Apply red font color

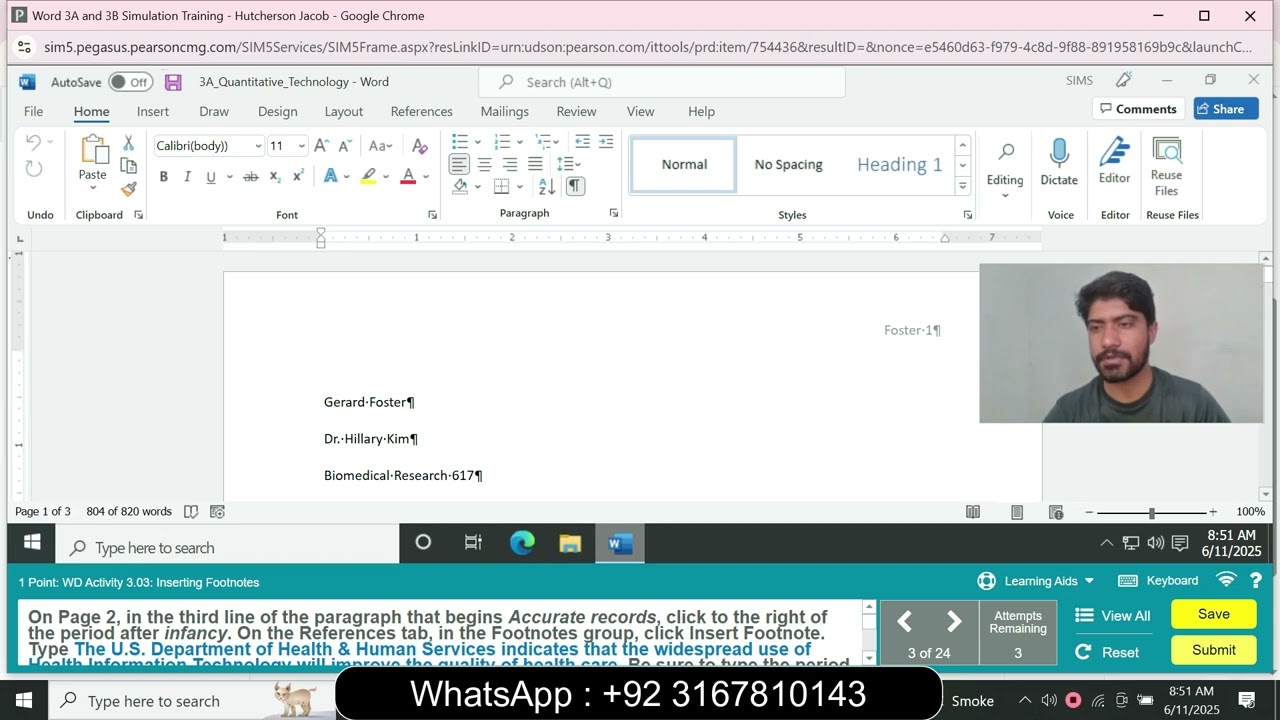408,177
